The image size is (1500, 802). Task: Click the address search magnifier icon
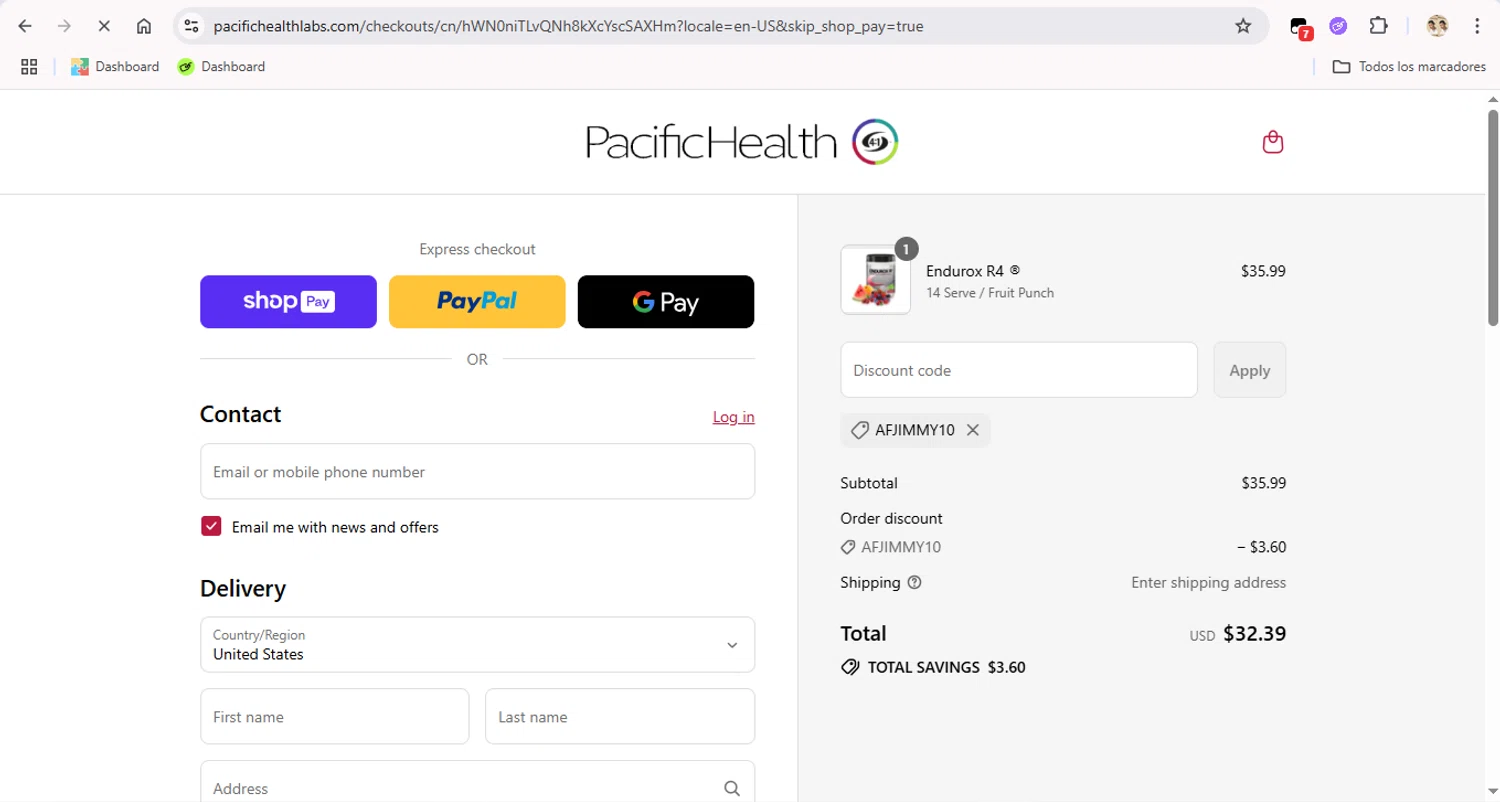pos(732,788)
